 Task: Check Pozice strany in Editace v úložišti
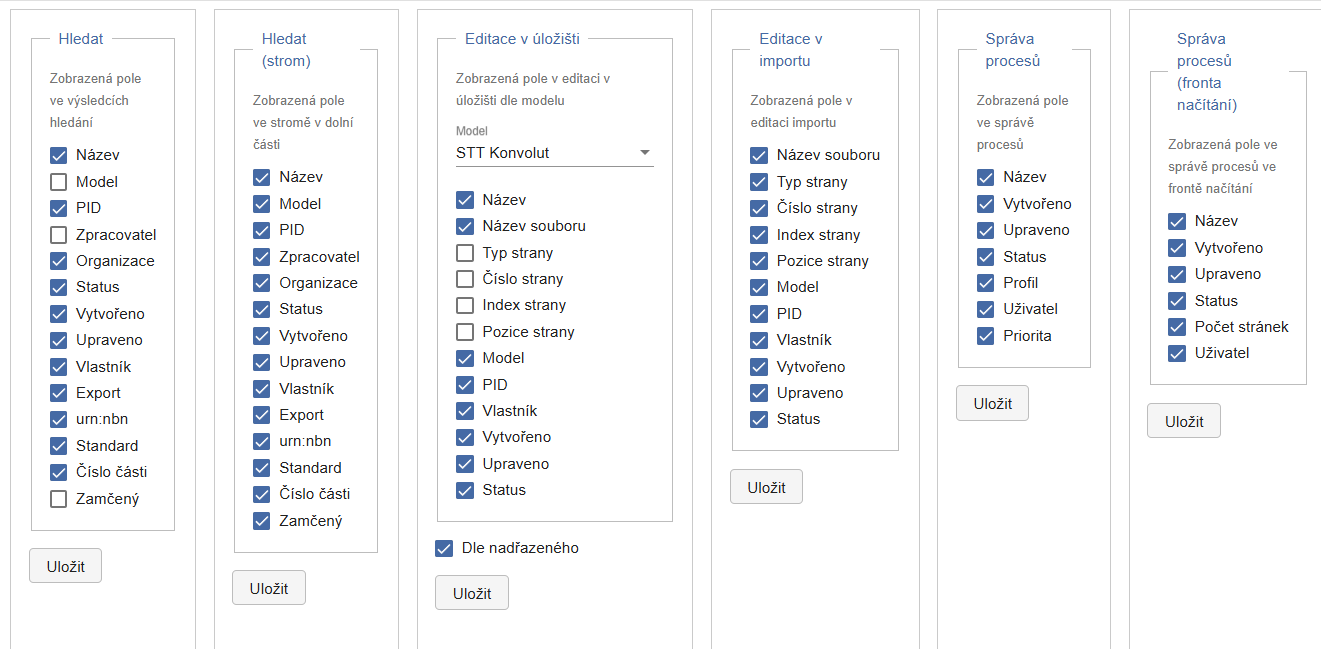pyautogui.click(x=465, y=332)
